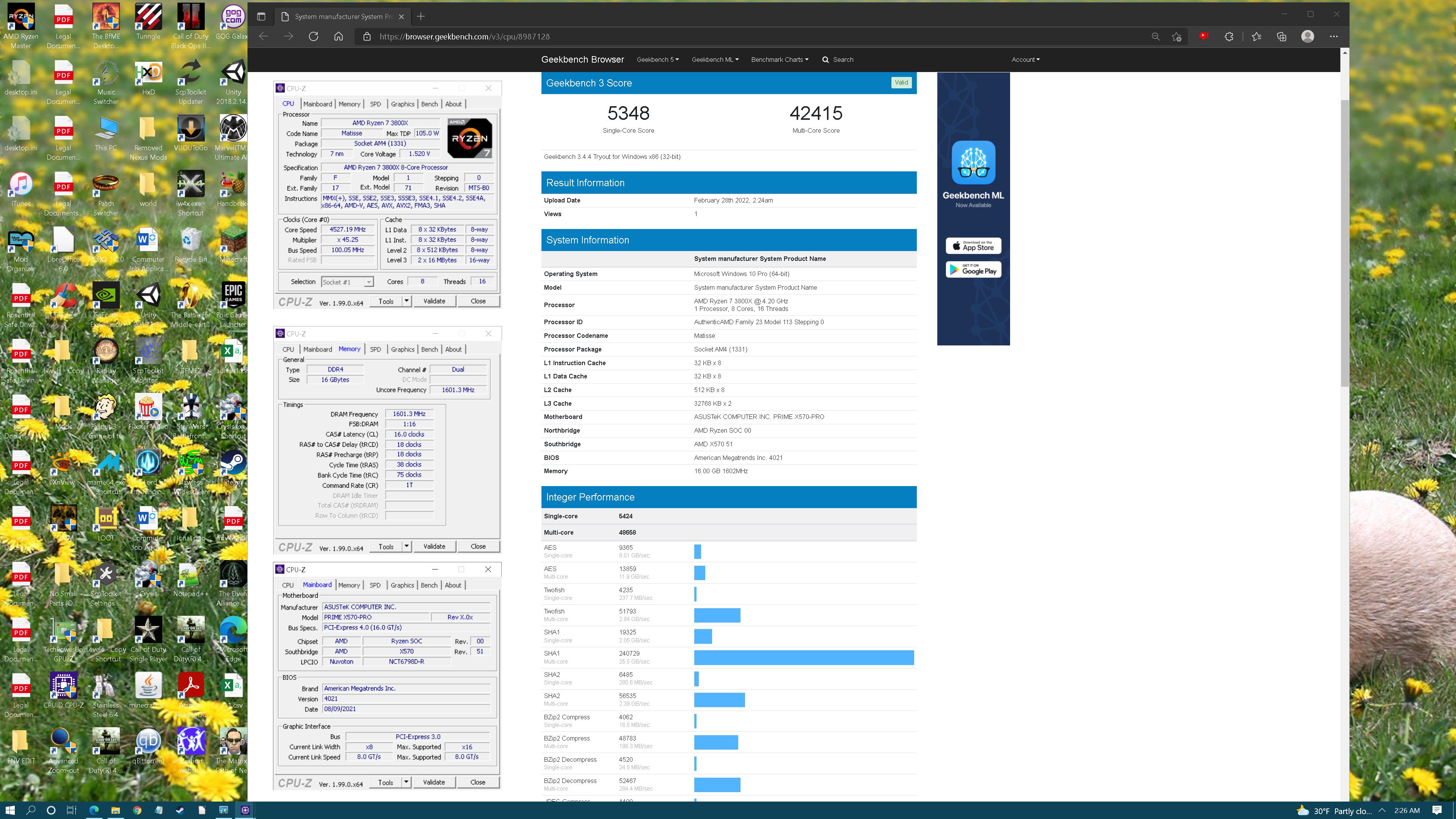
Task: Close the System manufacturer browser tab
Action: tap(401, 16)
